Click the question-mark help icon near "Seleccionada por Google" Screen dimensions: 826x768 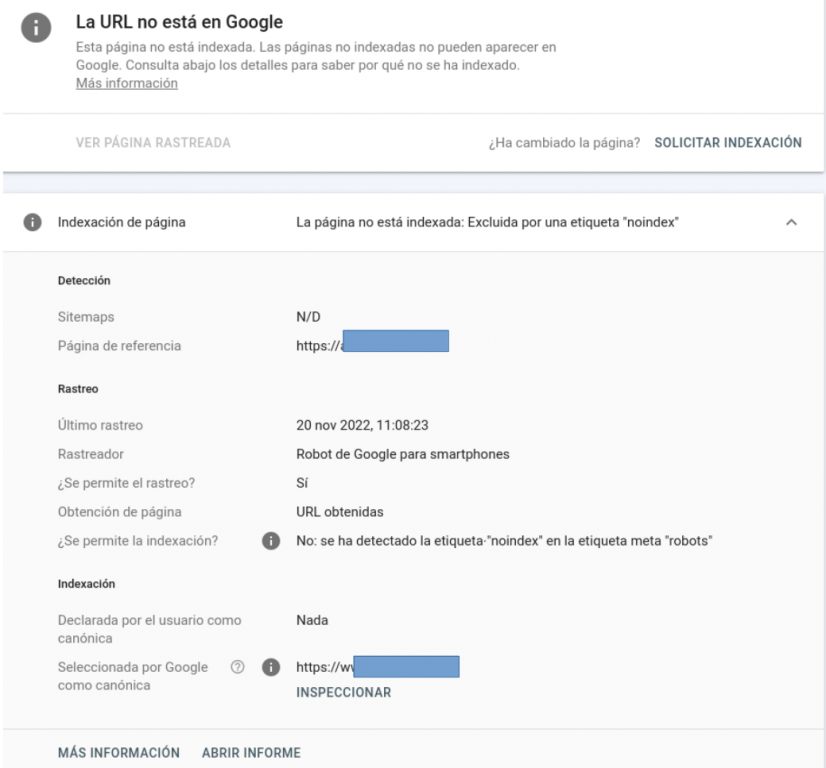click(238, 667)
